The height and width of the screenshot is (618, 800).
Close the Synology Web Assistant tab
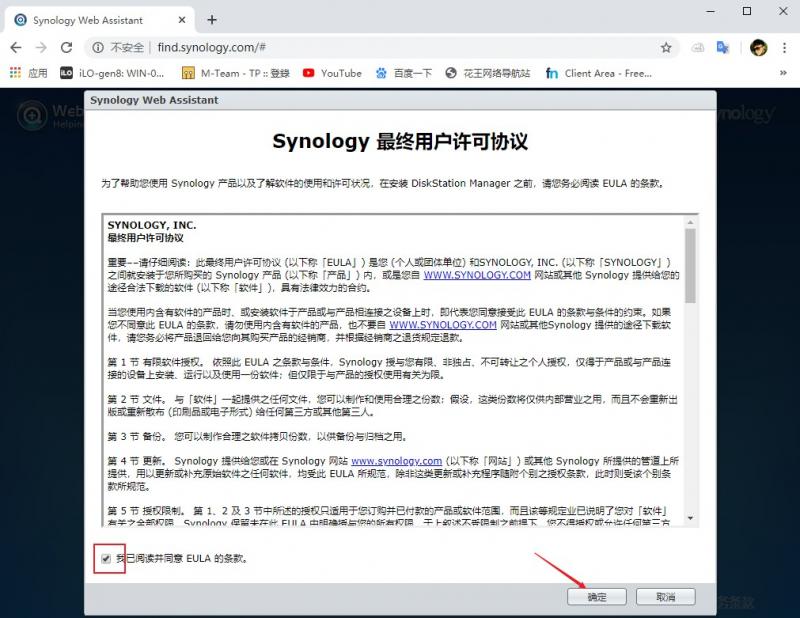coord(182,20)
